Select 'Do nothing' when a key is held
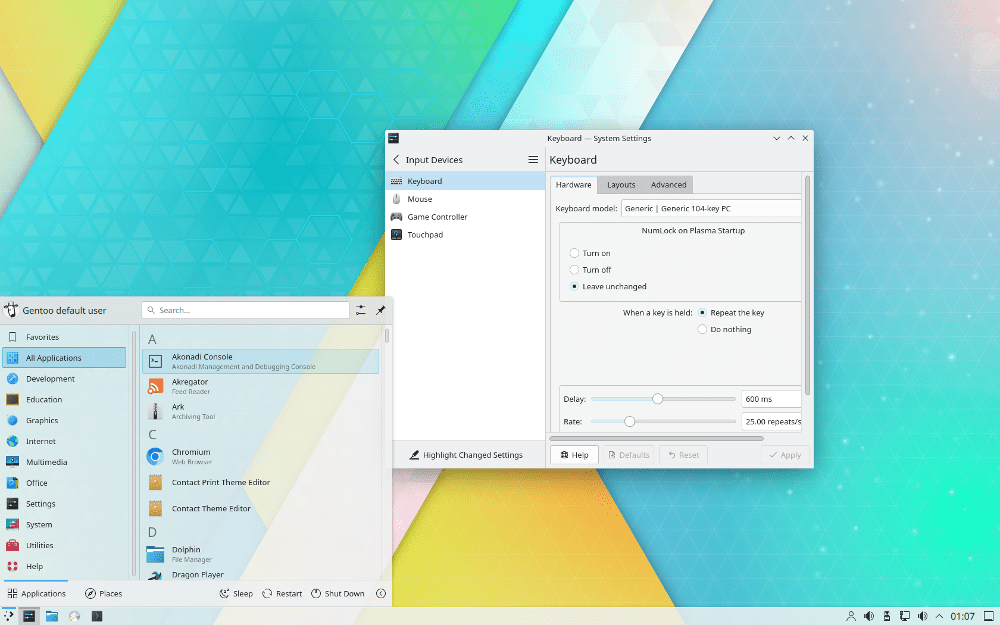 point(702,329)
